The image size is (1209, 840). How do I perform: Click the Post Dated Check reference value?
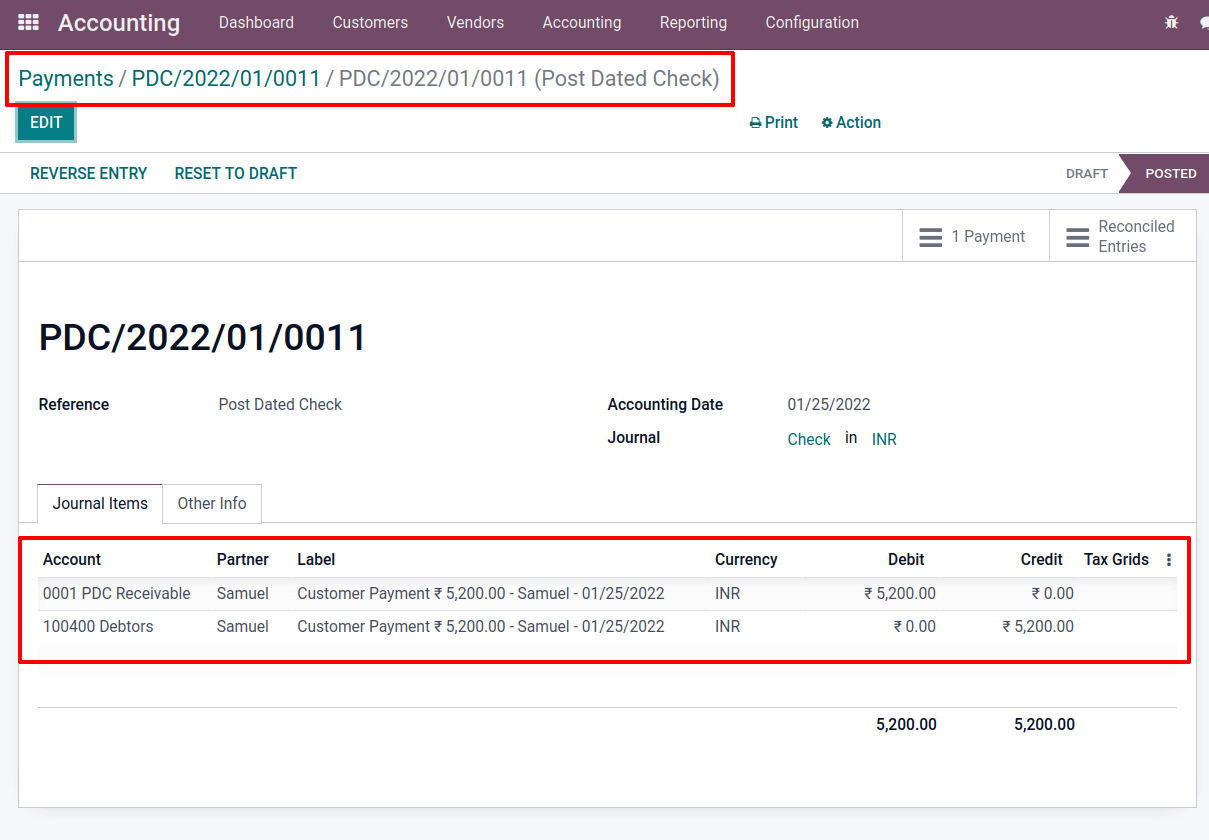tap(280, 405)
